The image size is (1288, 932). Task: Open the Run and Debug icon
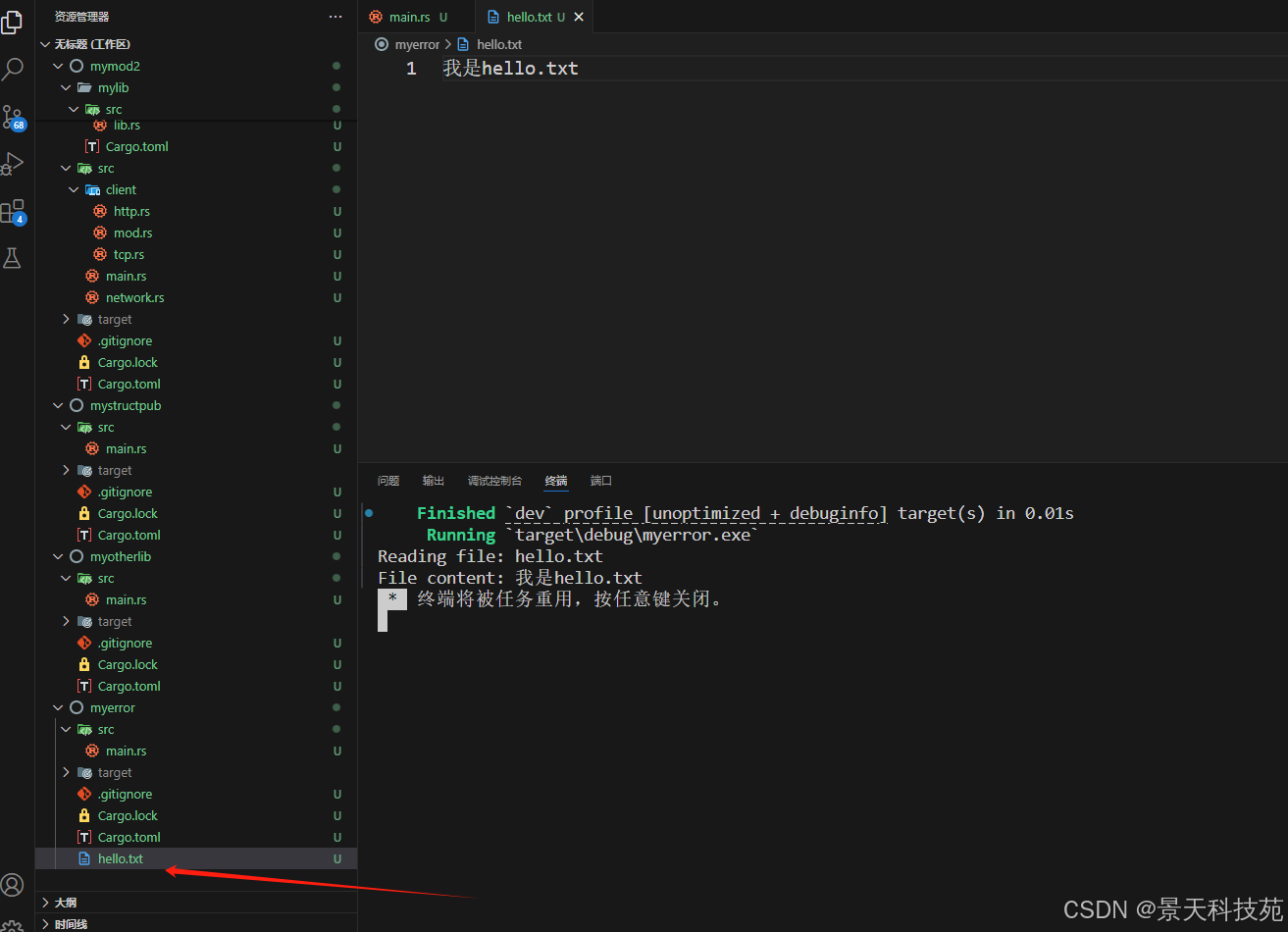pyautogui.click(x=13, y=163)
